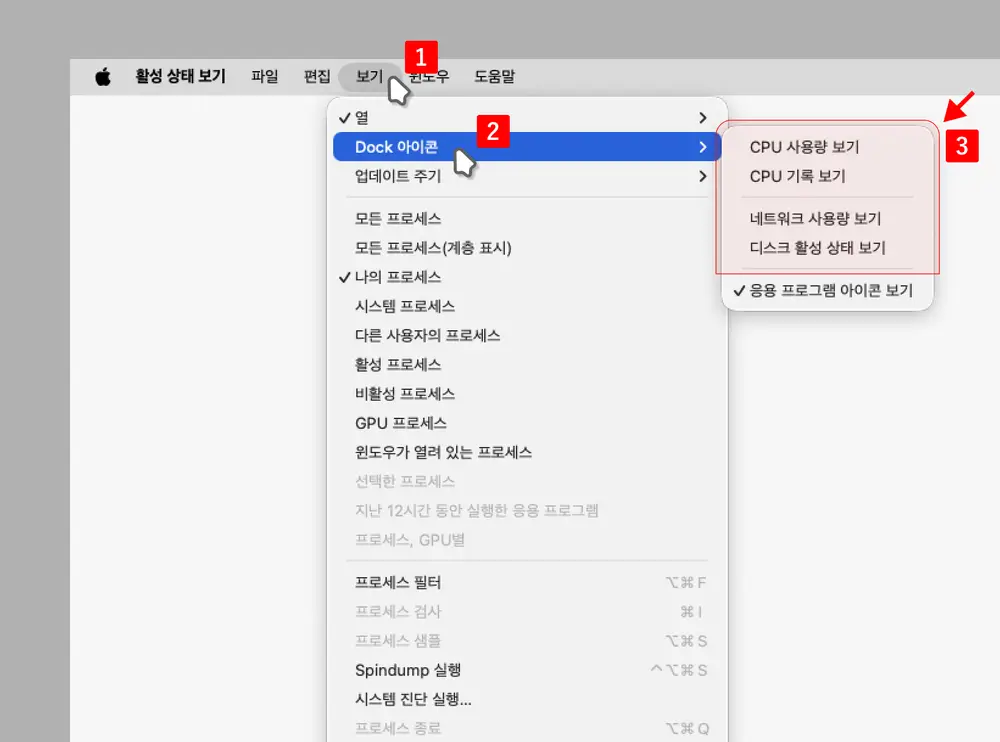The width and height of the screenshot is (1000, 742).
Task: Select CPU 기록 보기 in submenu
Action: tap(827, 176)
